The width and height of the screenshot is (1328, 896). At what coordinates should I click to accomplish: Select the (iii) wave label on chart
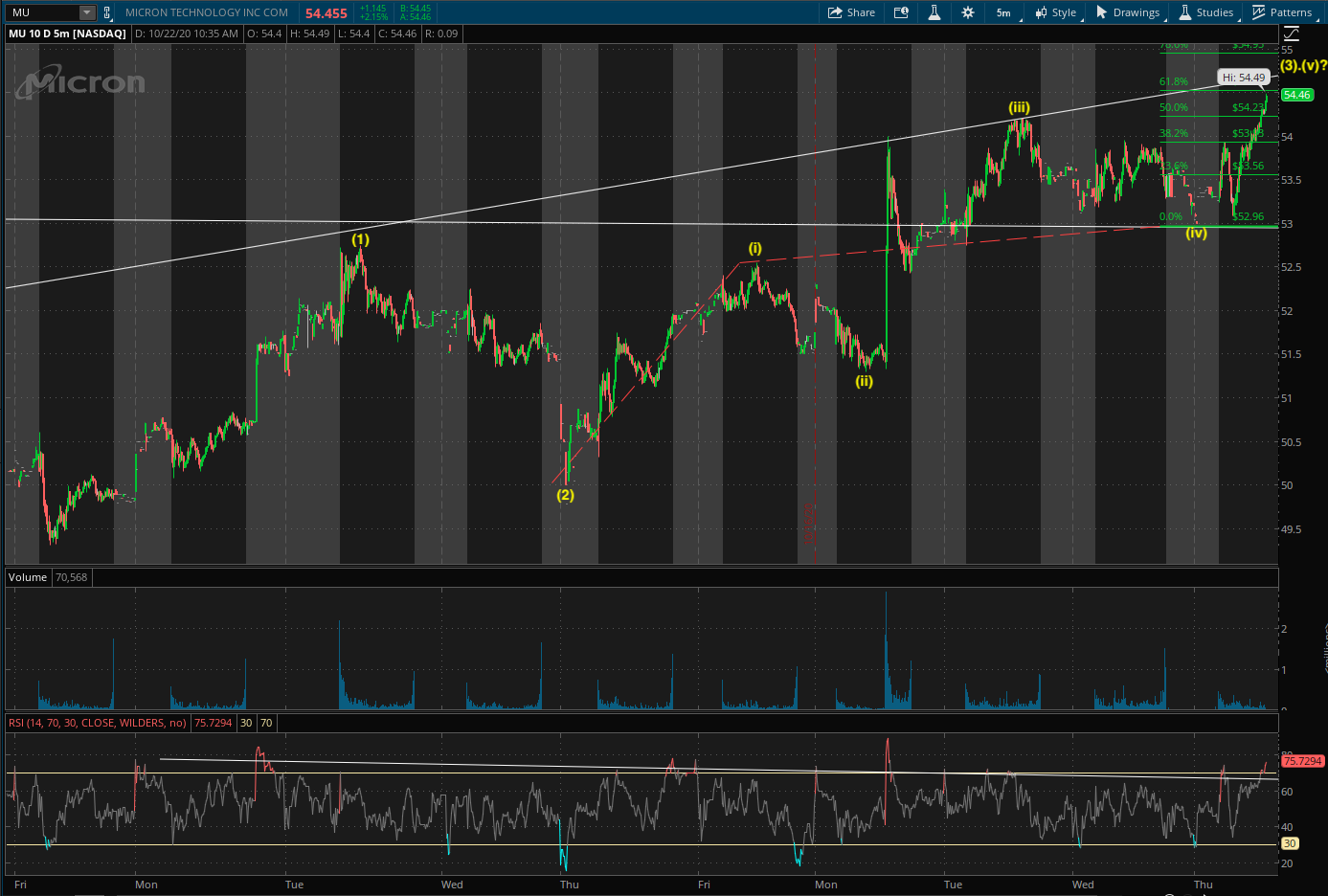[1019, 107]
